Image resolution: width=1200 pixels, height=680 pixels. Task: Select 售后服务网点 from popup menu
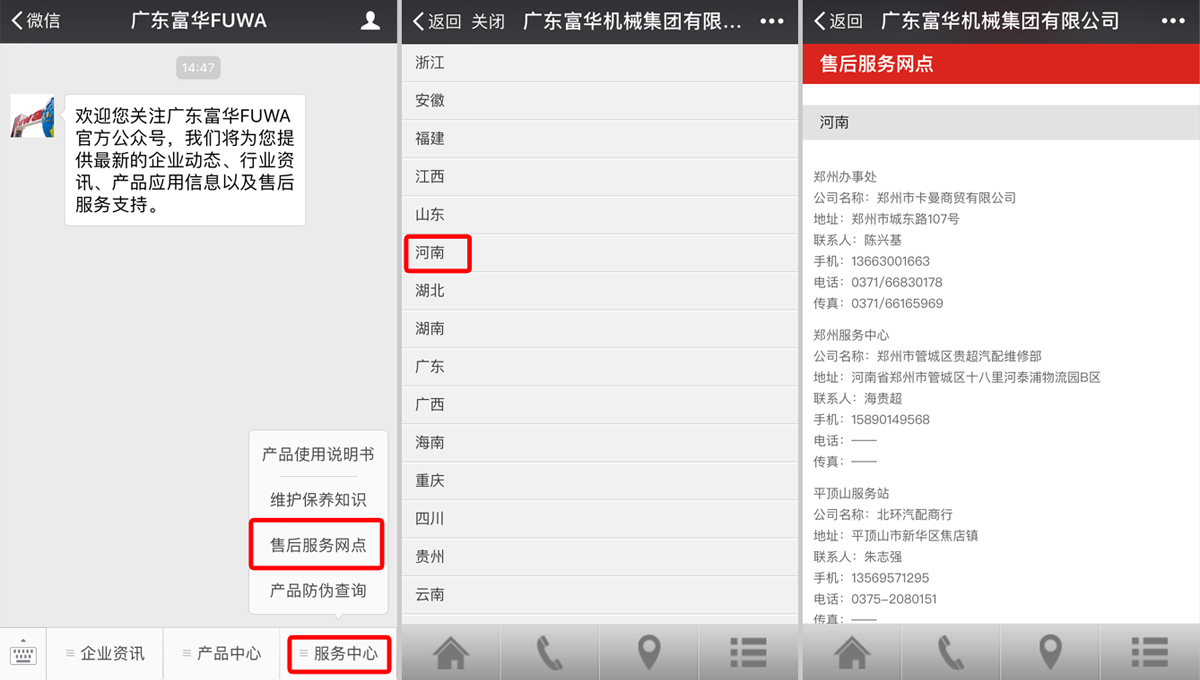(318, 545)
